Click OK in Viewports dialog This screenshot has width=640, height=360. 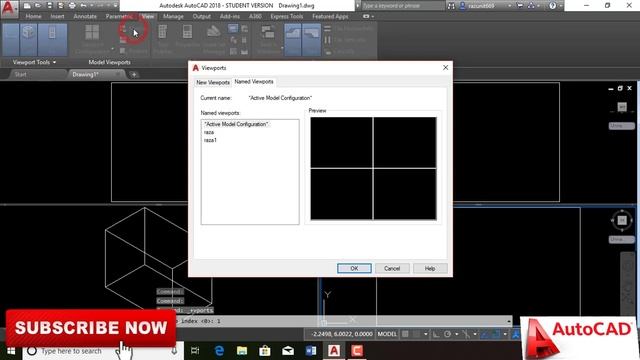click(354, 268)
